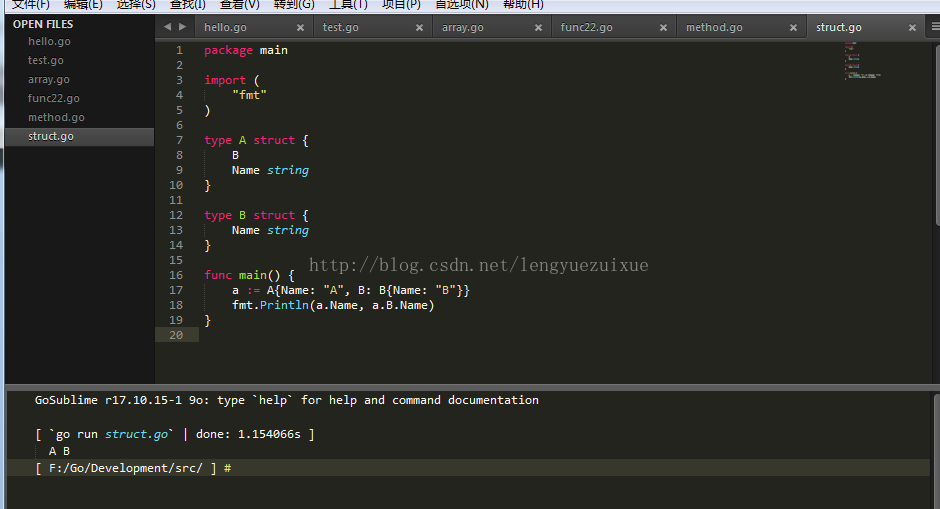
Task: Open the 首选项(N) menu
Action: (x=462, y=5)
